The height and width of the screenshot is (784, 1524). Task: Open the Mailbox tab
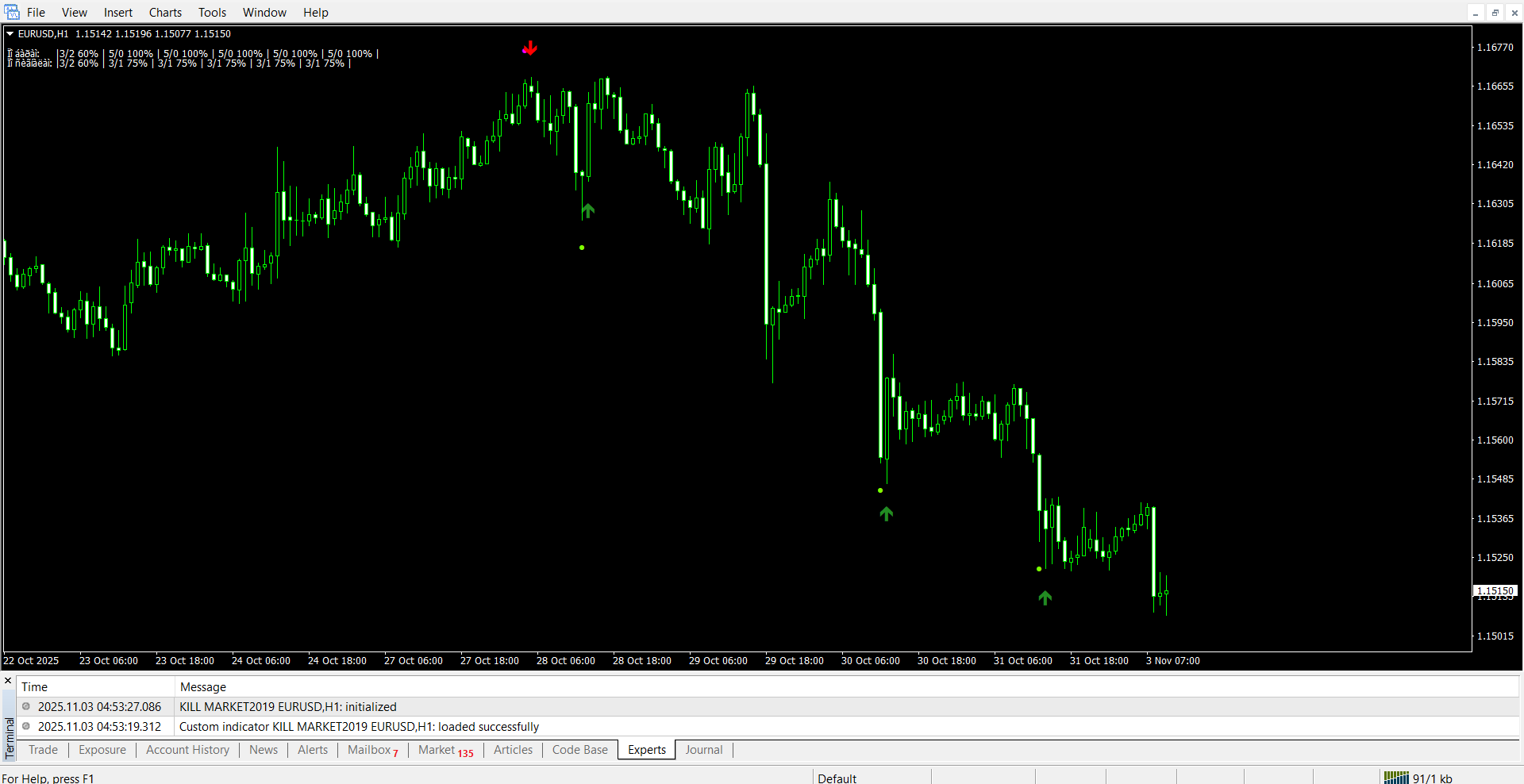tap(370, 750)
